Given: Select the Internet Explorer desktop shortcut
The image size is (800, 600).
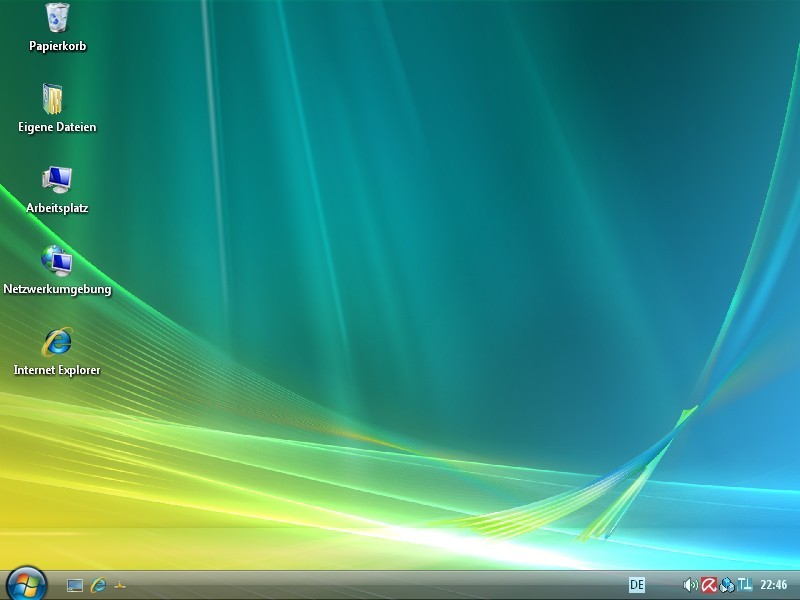Looking at the screenshot, I should tap(56, 342).
